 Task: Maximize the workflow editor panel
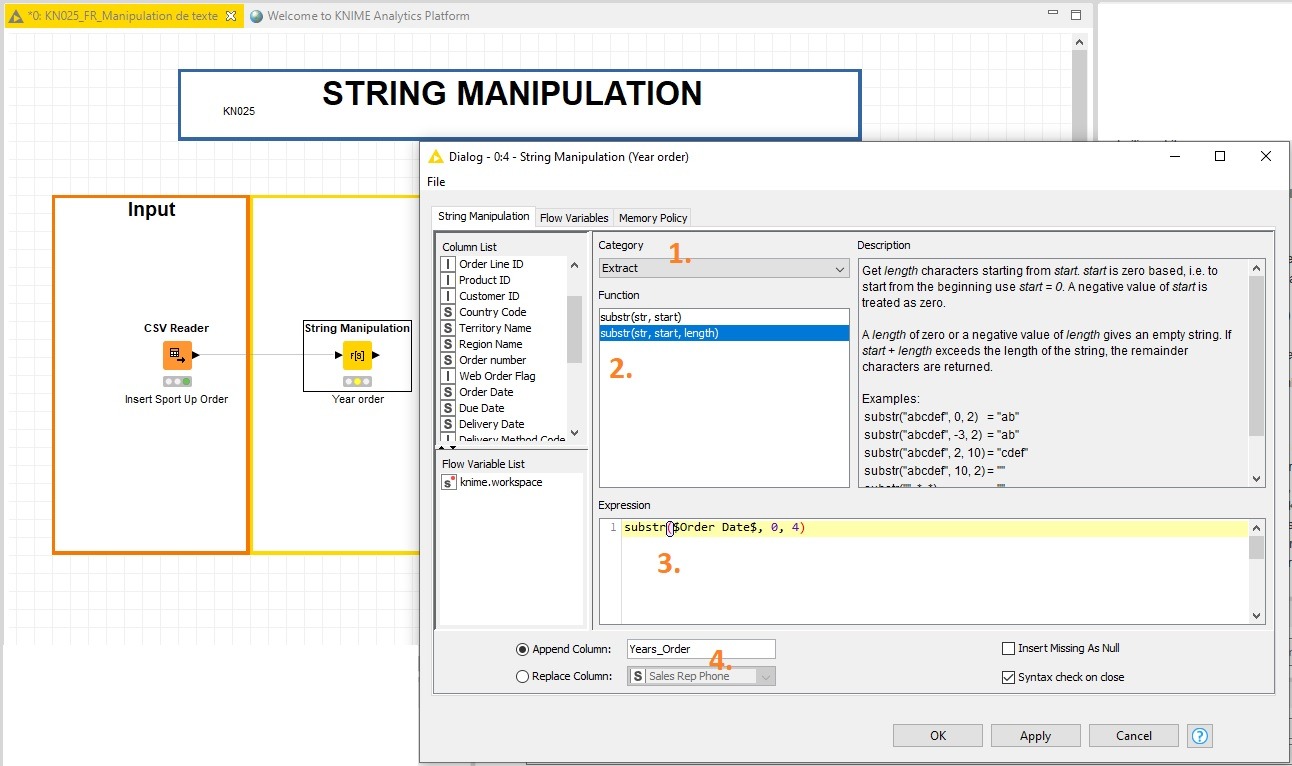point(1076,15)
